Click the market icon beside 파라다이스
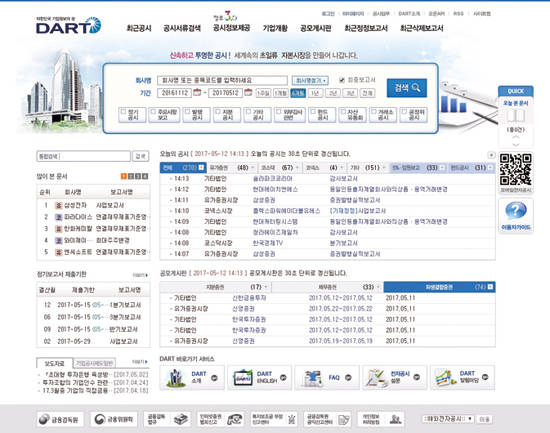 coord(59,217)
